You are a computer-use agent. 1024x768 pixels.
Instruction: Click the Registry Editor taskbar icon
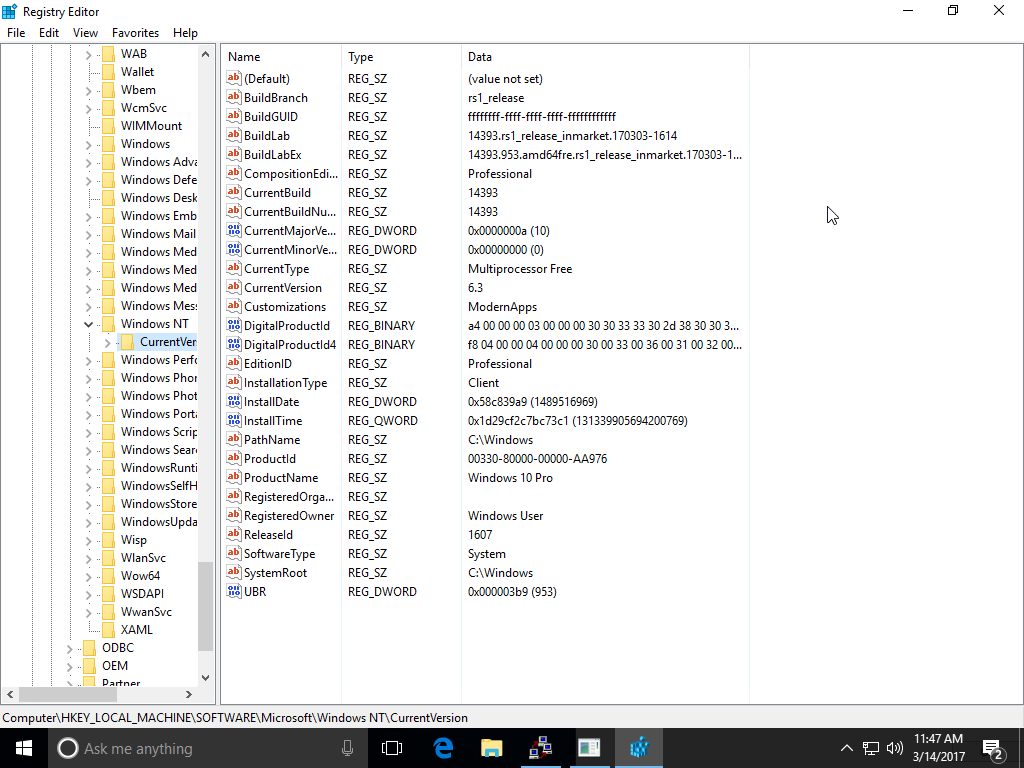pyautogui.click(x=639, y=748)
